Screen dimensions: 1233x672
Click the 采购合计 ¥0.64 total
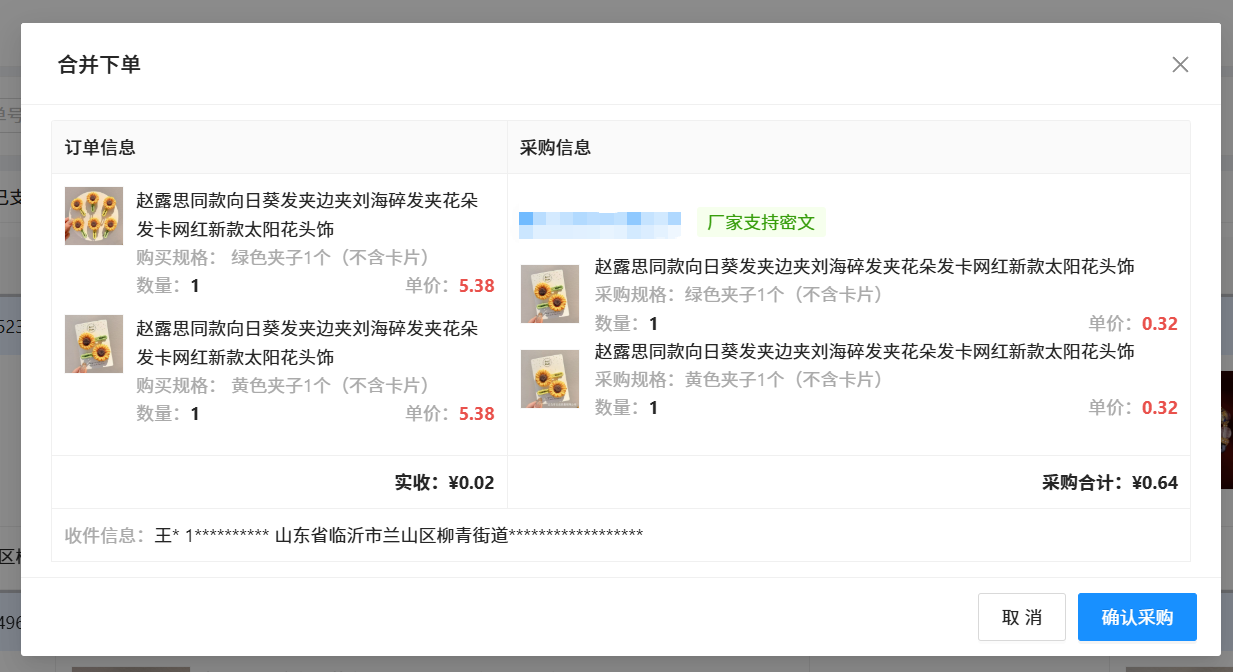[1110, 483]
